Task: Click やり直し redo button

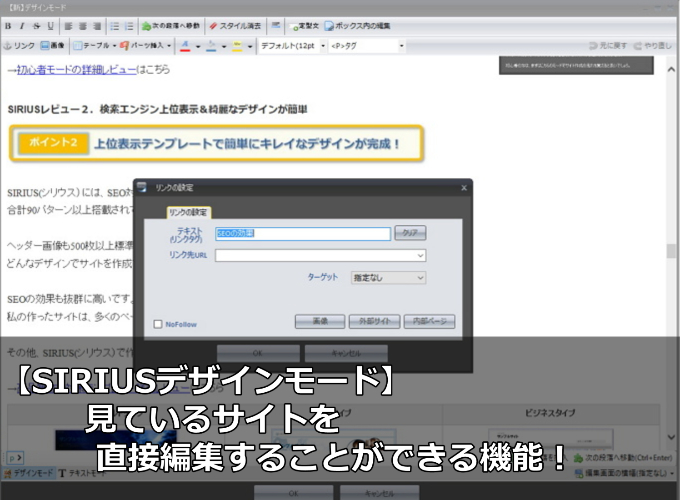Action: pyautogui.click(x=653, y=46)
